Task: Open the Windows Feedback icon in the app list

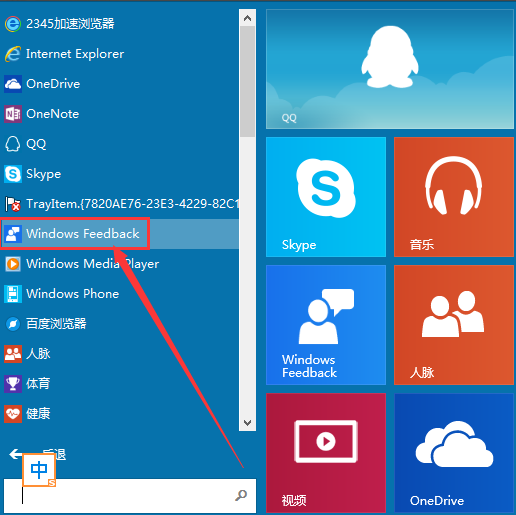Action: pyautogui.click(x=13, y=234)
